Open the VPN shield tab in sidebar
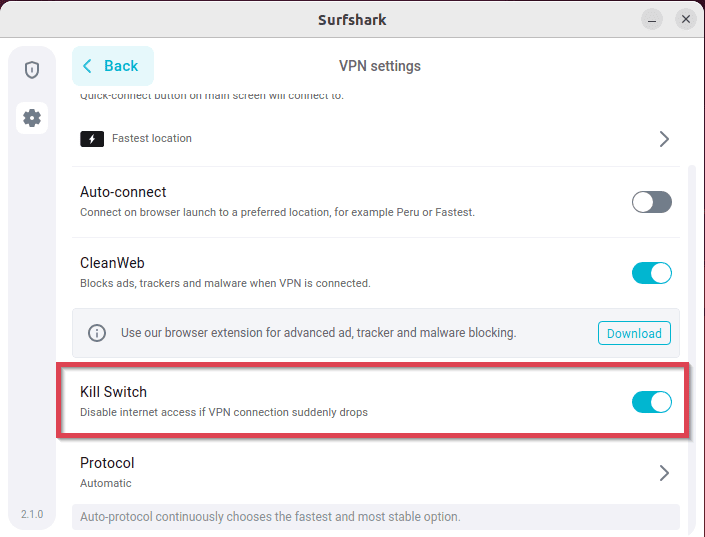Image resolution: width=705 pixels, height=537 pixels. 32,70
